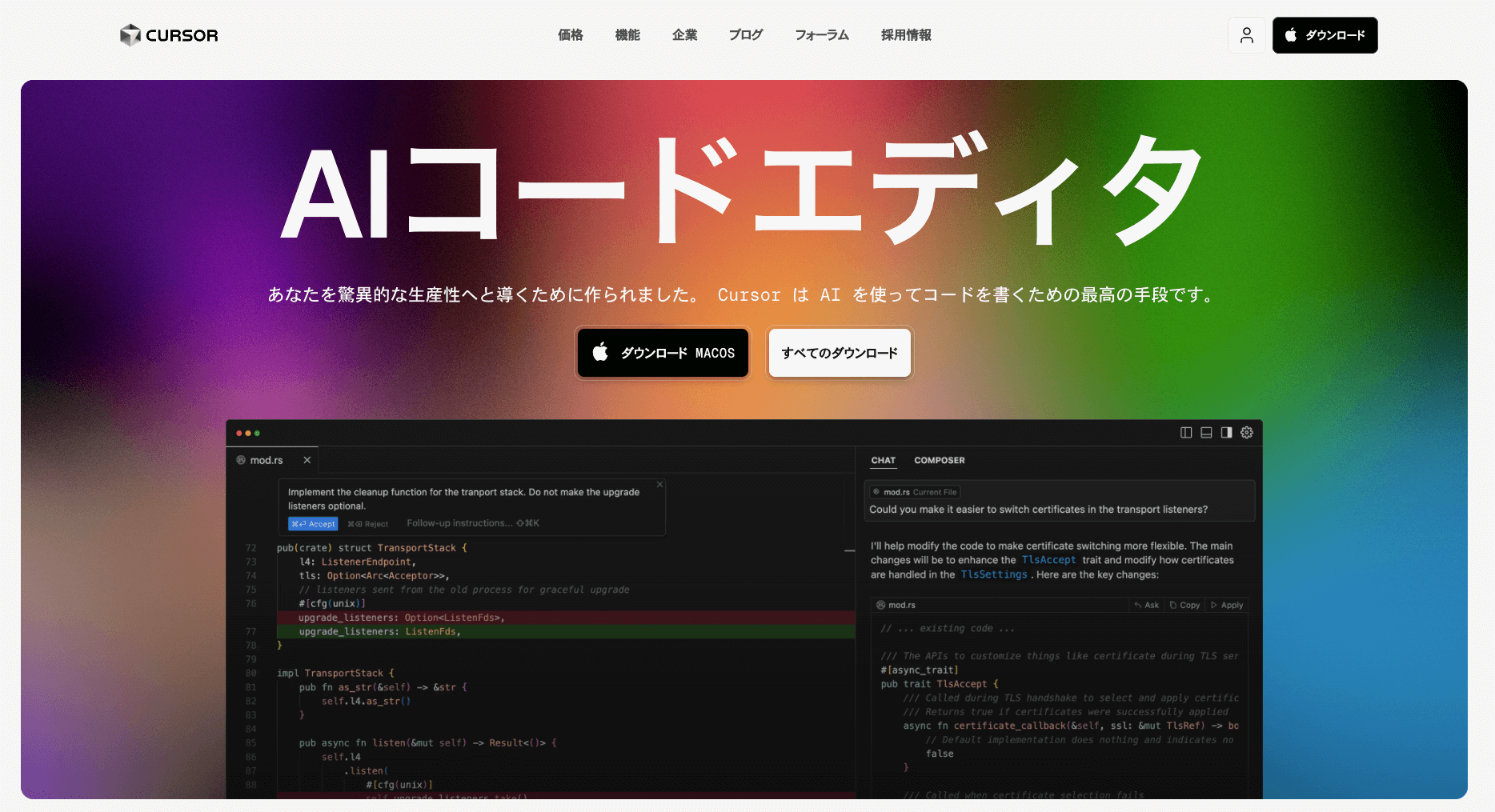Screen dimensions: 1495x812
Task: Click Ask on the mod.rs code block
Action: point(1146,606)
